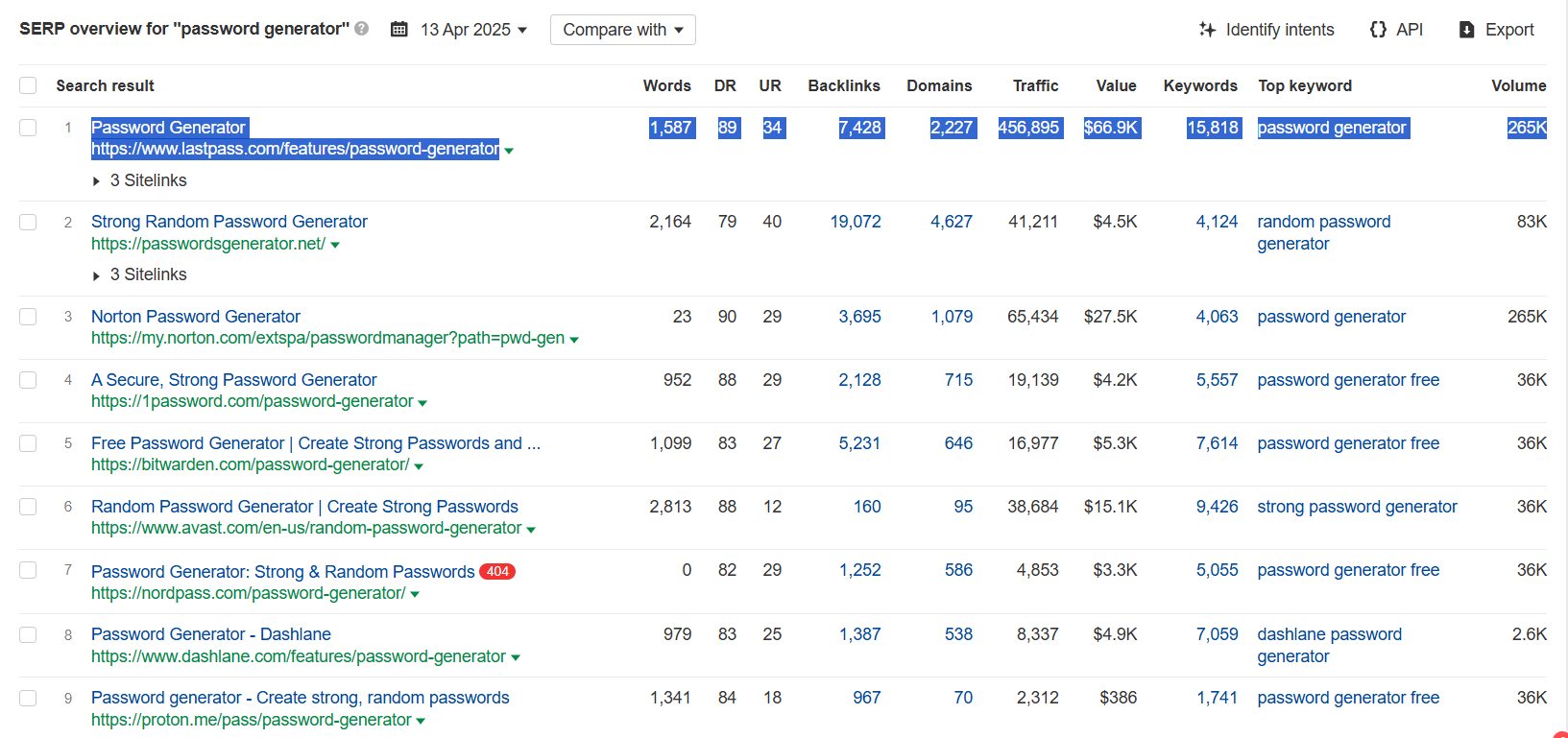Click the Export button

click(1496, 30)
